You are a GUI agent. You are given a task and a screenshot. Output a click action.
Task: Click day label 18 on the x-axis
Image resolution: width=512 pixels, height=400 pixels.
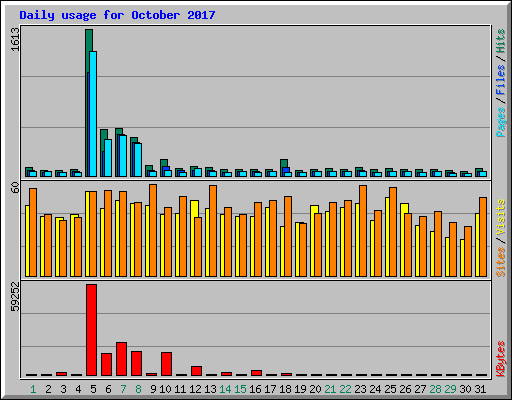click(285, 389)
